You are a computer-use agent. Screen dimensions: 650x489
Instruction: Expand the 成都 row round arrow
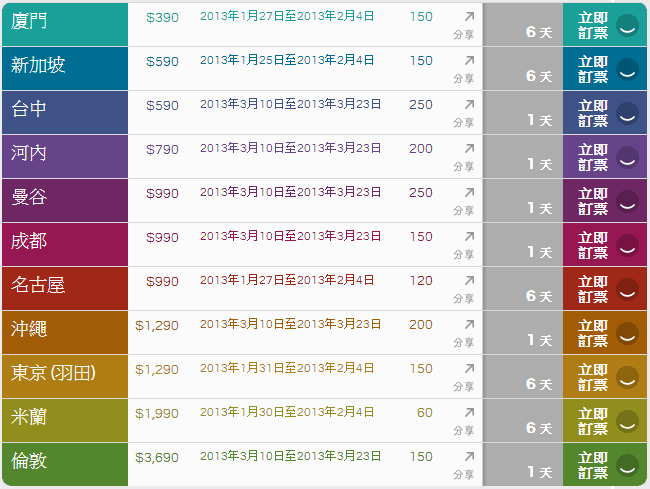pyautogui.click(x=627, y=245)
